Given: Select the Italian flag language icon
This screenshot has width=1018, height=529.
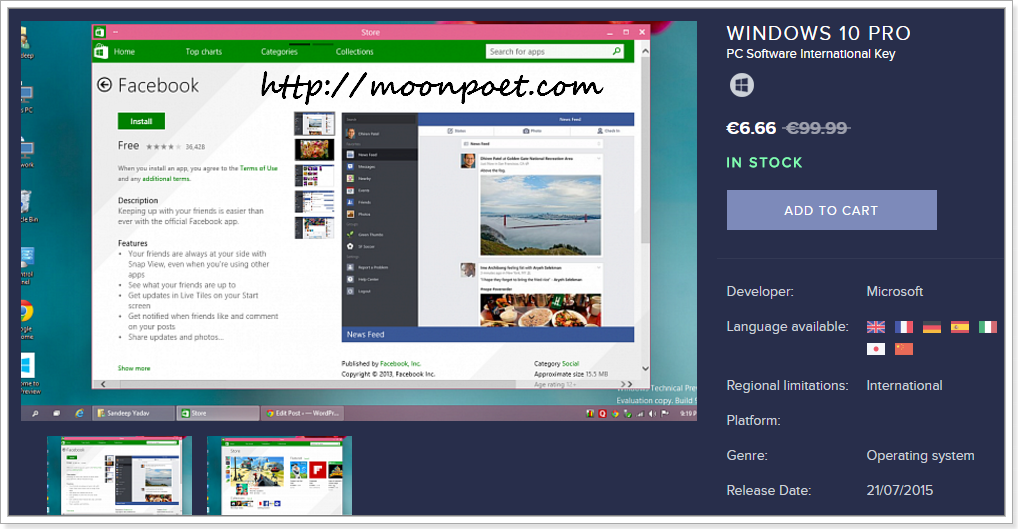Looking at the screenshot, I should point(988,327).
